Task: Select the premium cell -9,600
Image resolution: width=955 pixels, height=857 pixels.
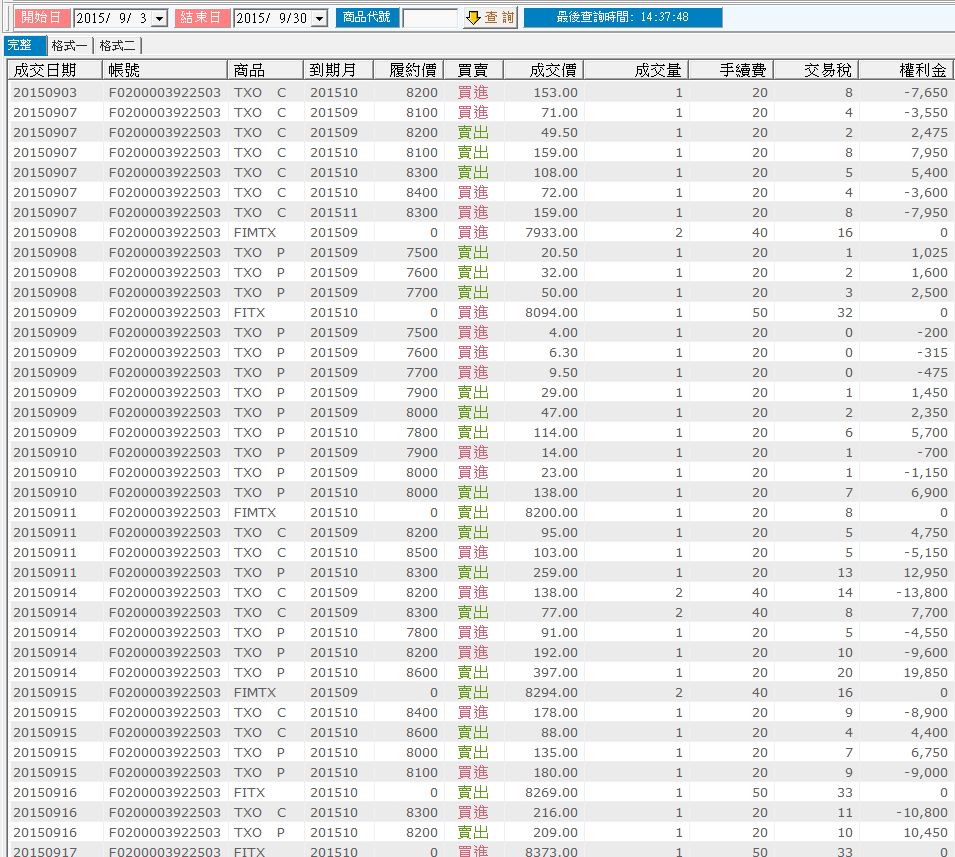Action: click(x=926, y=652)
